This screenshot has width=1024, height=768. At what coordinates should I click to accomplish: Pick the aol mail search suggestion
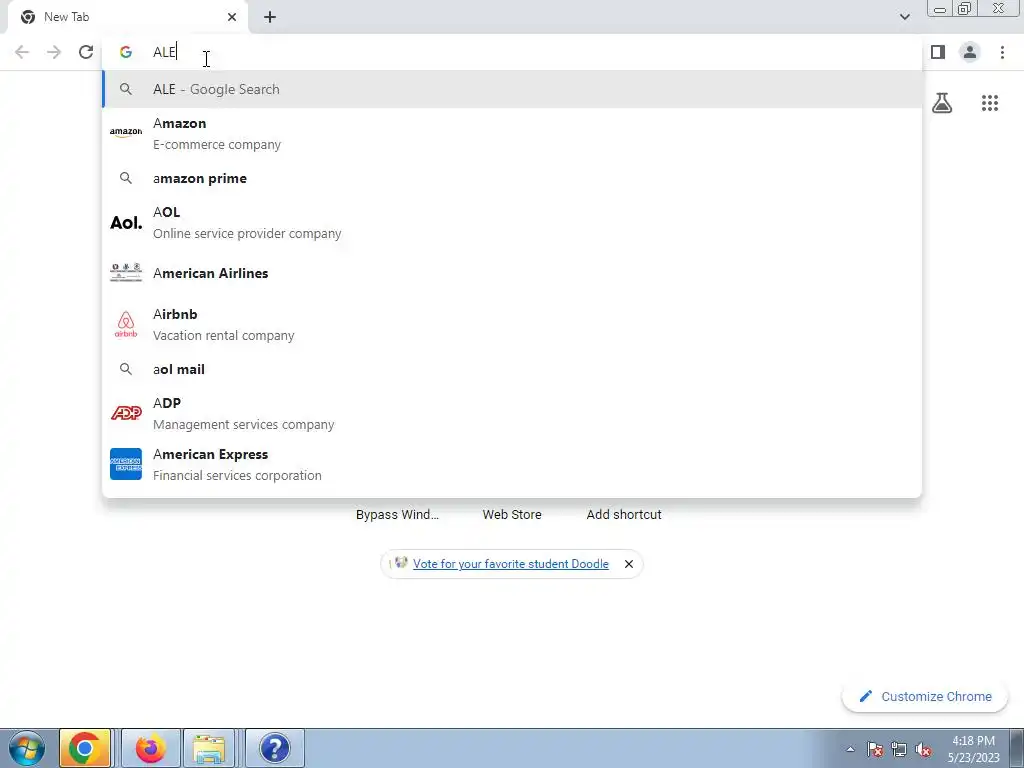click(x=512, y=369)
